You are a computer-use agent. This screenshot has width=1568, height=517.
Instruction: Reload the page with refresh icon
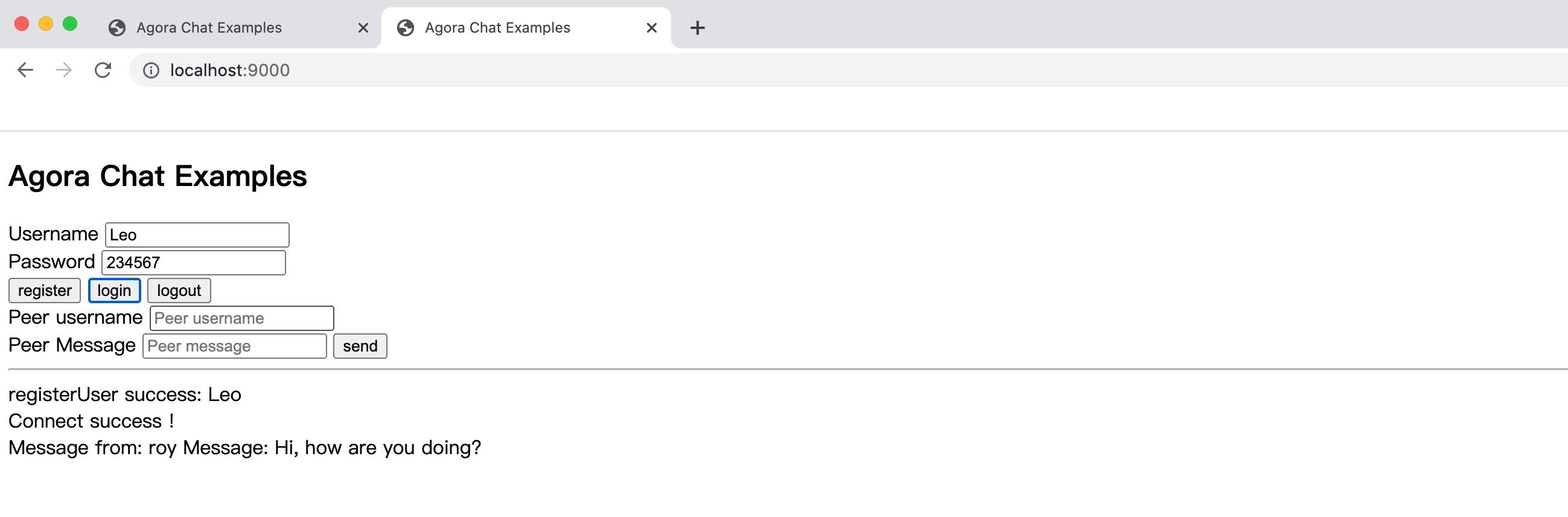(103, 70)
